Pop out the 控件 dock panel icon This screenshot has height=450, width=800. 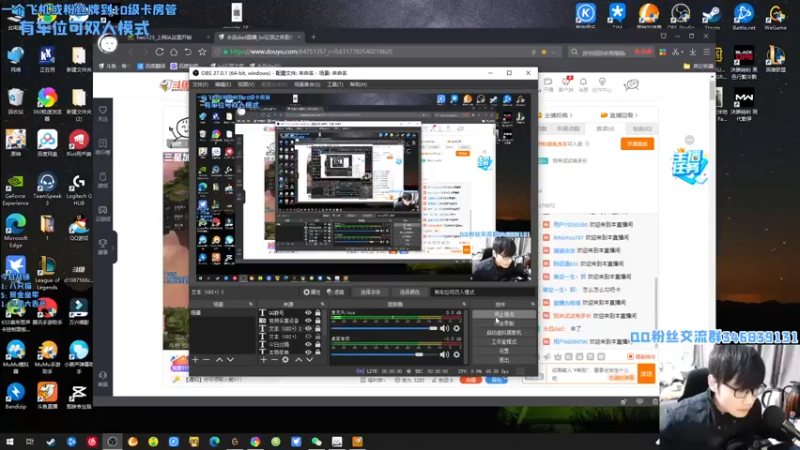point(533,304)
